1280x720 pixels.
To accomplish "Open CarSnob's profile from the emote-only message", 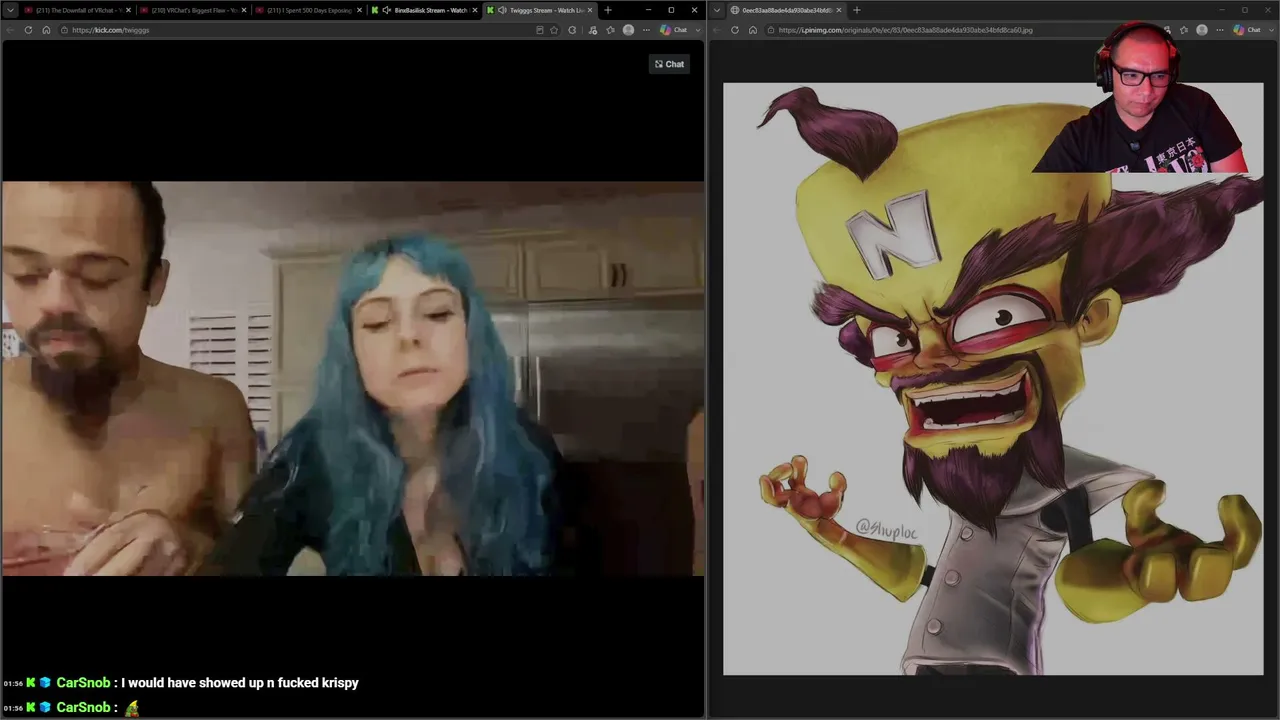I will coord(83,707).
